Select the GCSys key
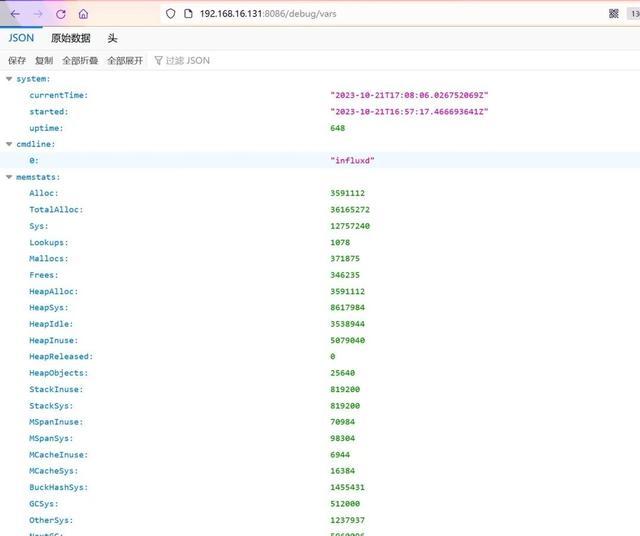The image size is (640, 536). point(44,503)
